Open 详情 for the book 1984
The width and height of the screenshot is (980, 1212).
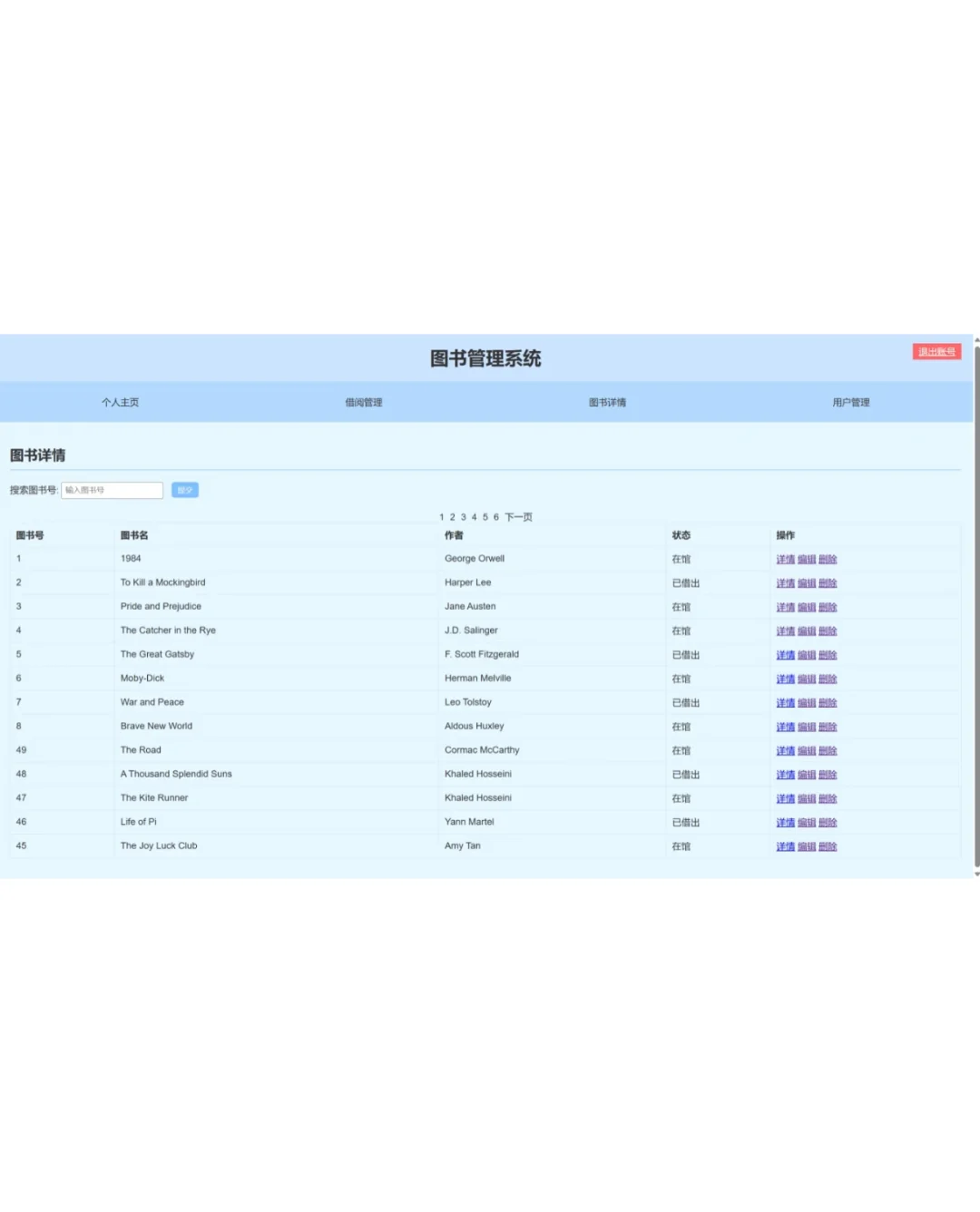785,559
